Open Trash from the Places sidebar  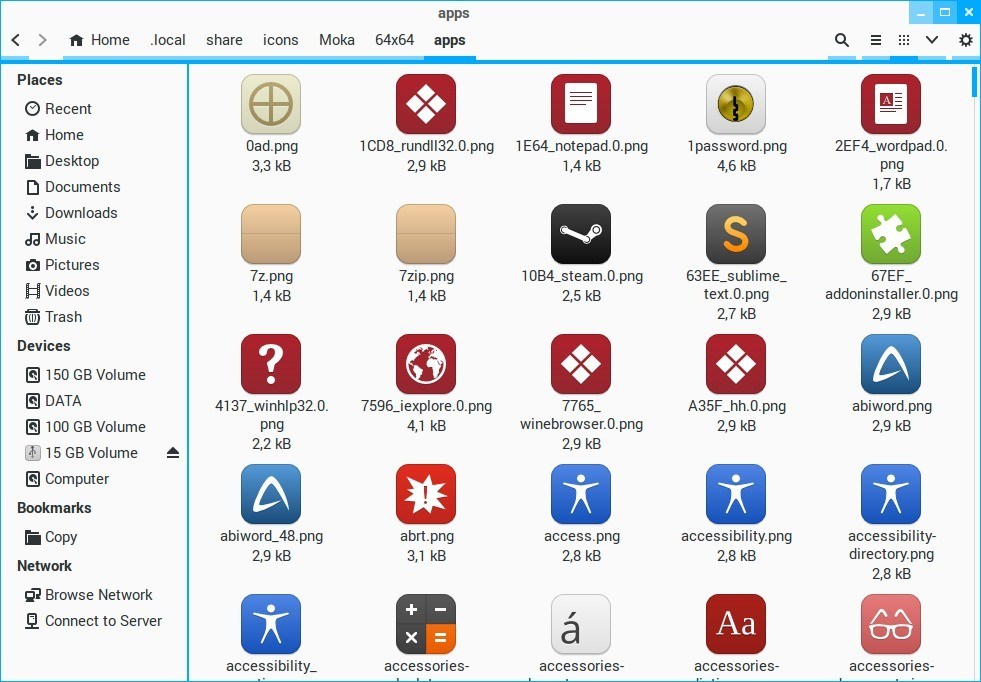point(62,317)
